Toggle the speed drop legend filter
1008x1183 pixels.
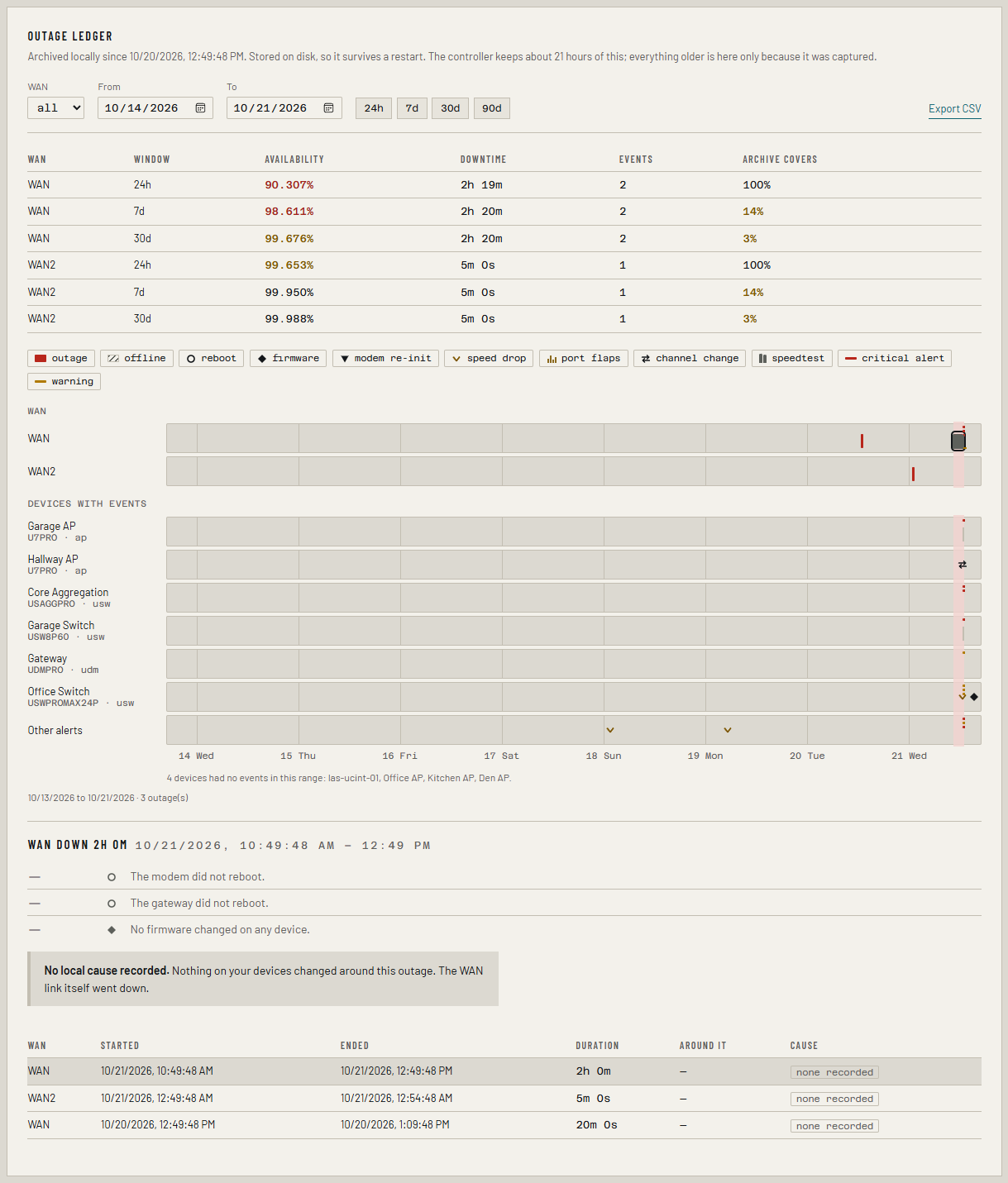(489, 358)
